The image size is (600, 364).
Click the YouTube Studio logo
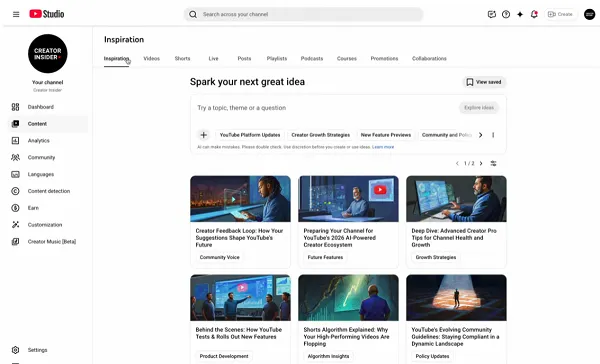[47, 14]
